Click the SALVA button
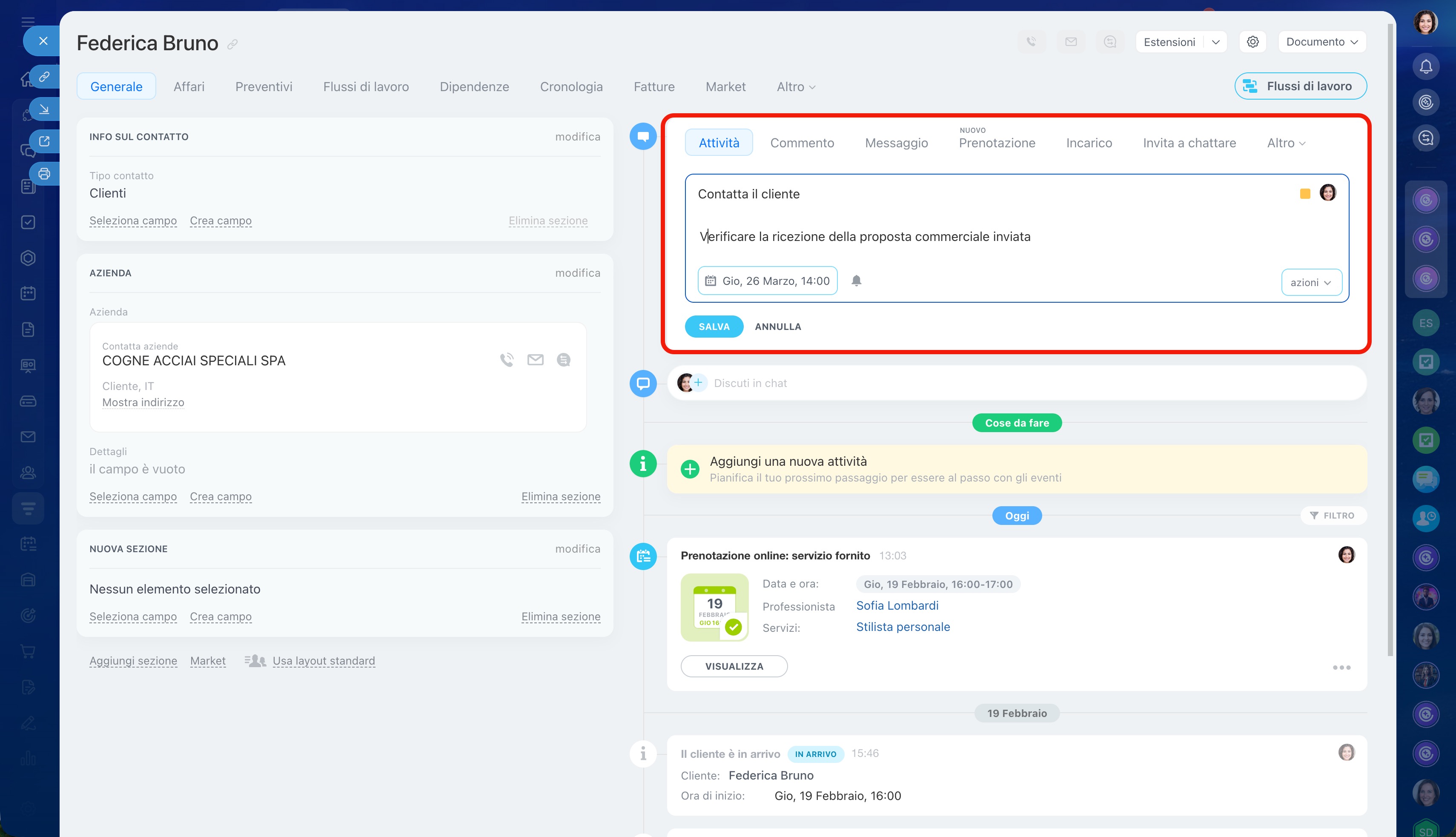1456x837 pixels. point(714,327)
